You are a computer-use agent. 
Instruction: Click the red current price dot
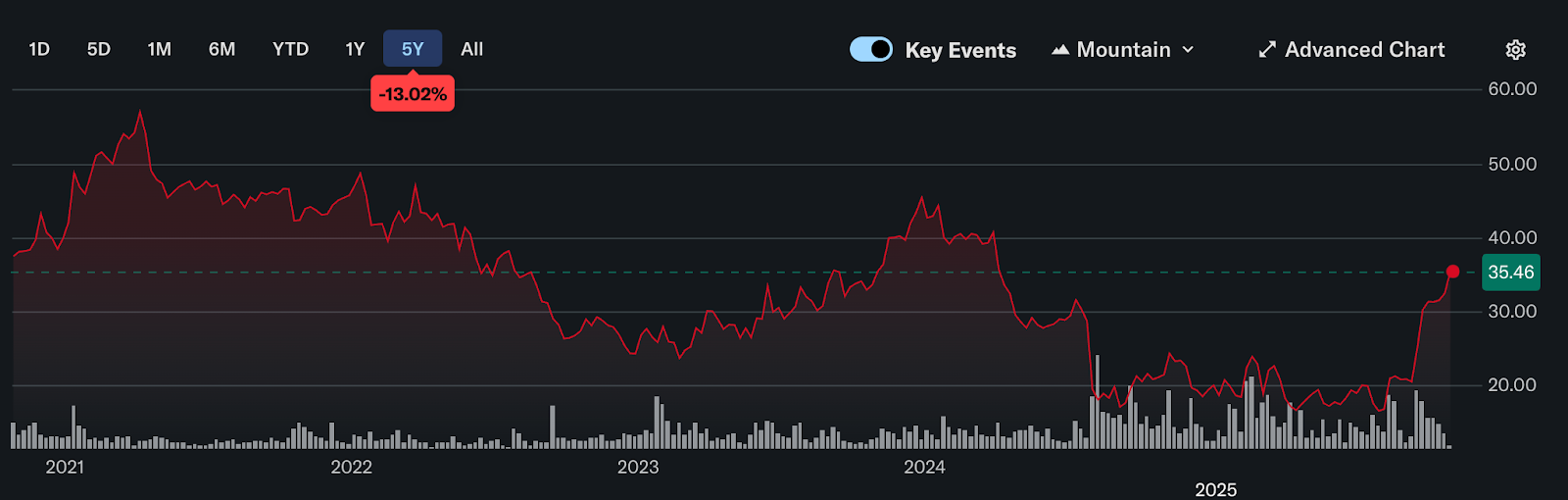pyautogui.click(x=1452, y=272)
